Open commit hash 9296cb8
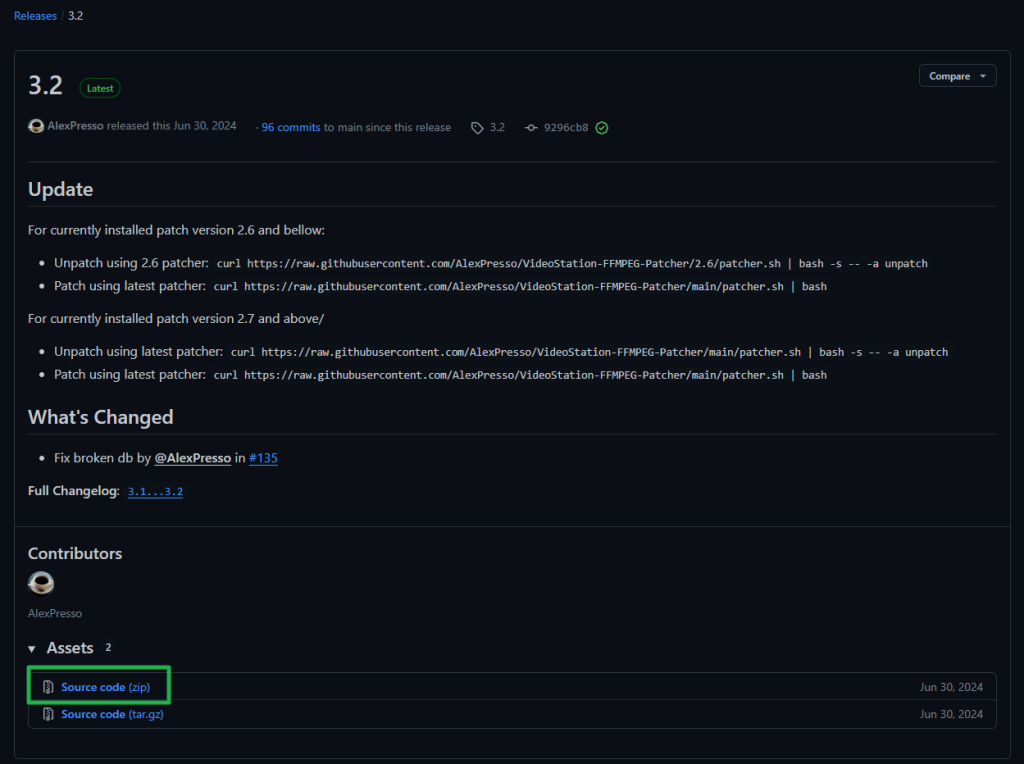The image size is (1024, 764). [566, 128]
